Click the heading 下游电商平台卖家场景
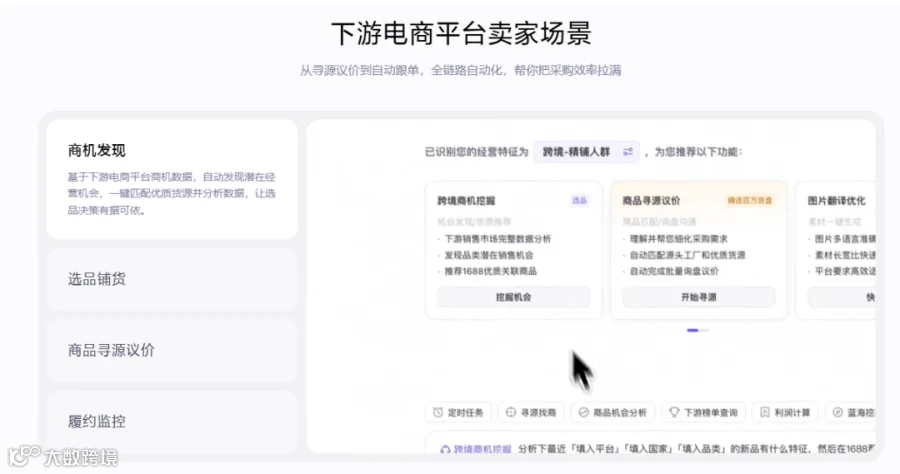 point(461,33)
